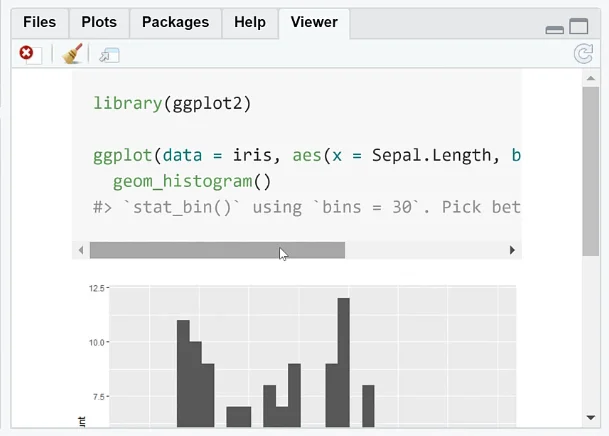Click the code block right scroll arrow
The height and width of the screenshot is (436, 609).
512,250
